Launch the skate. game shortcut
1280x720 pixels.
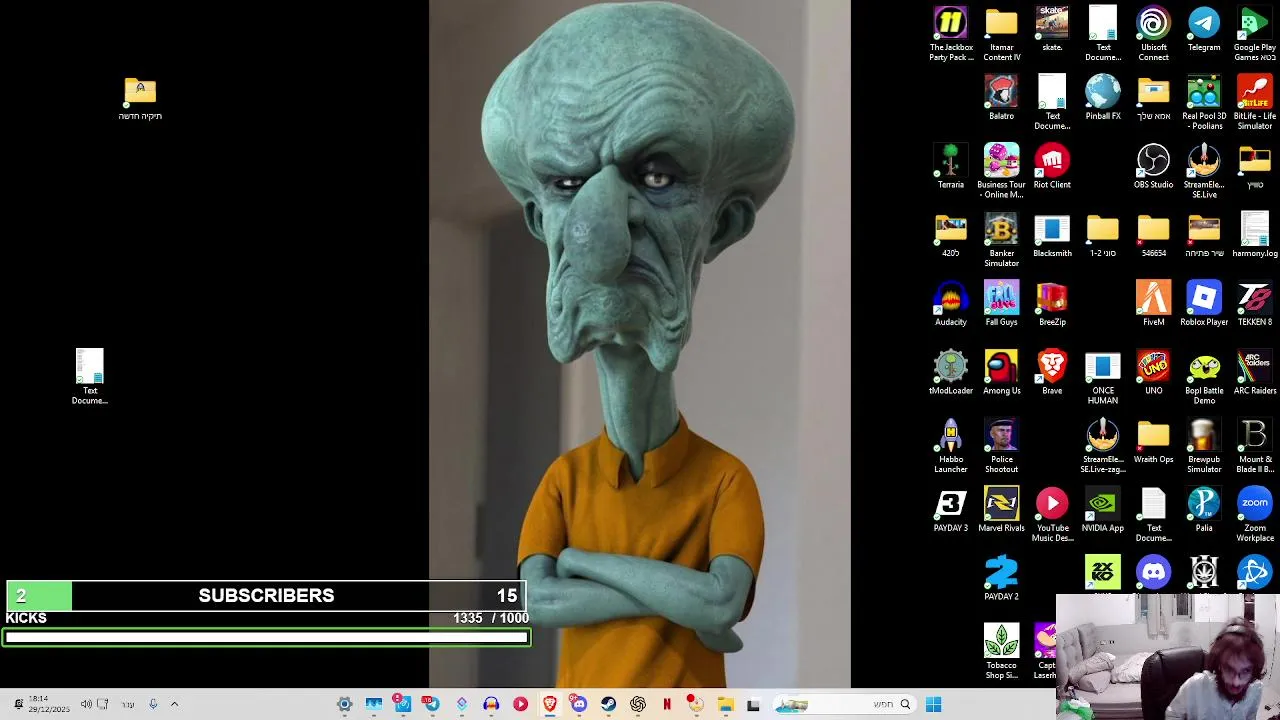coord(1052,28)
